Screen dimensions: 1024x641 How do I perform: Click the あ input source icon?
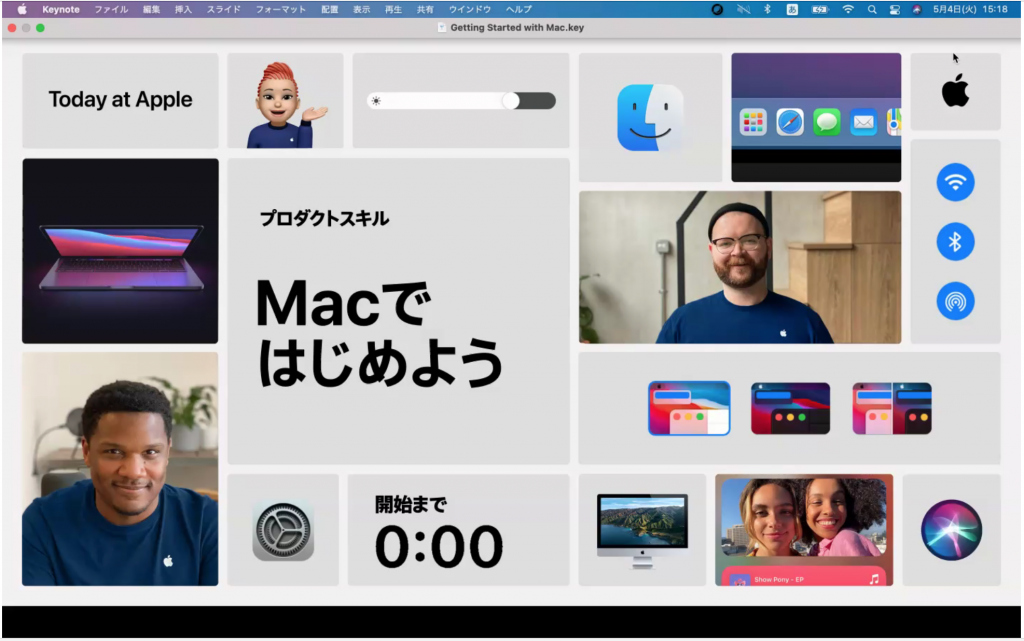[792, 9]
